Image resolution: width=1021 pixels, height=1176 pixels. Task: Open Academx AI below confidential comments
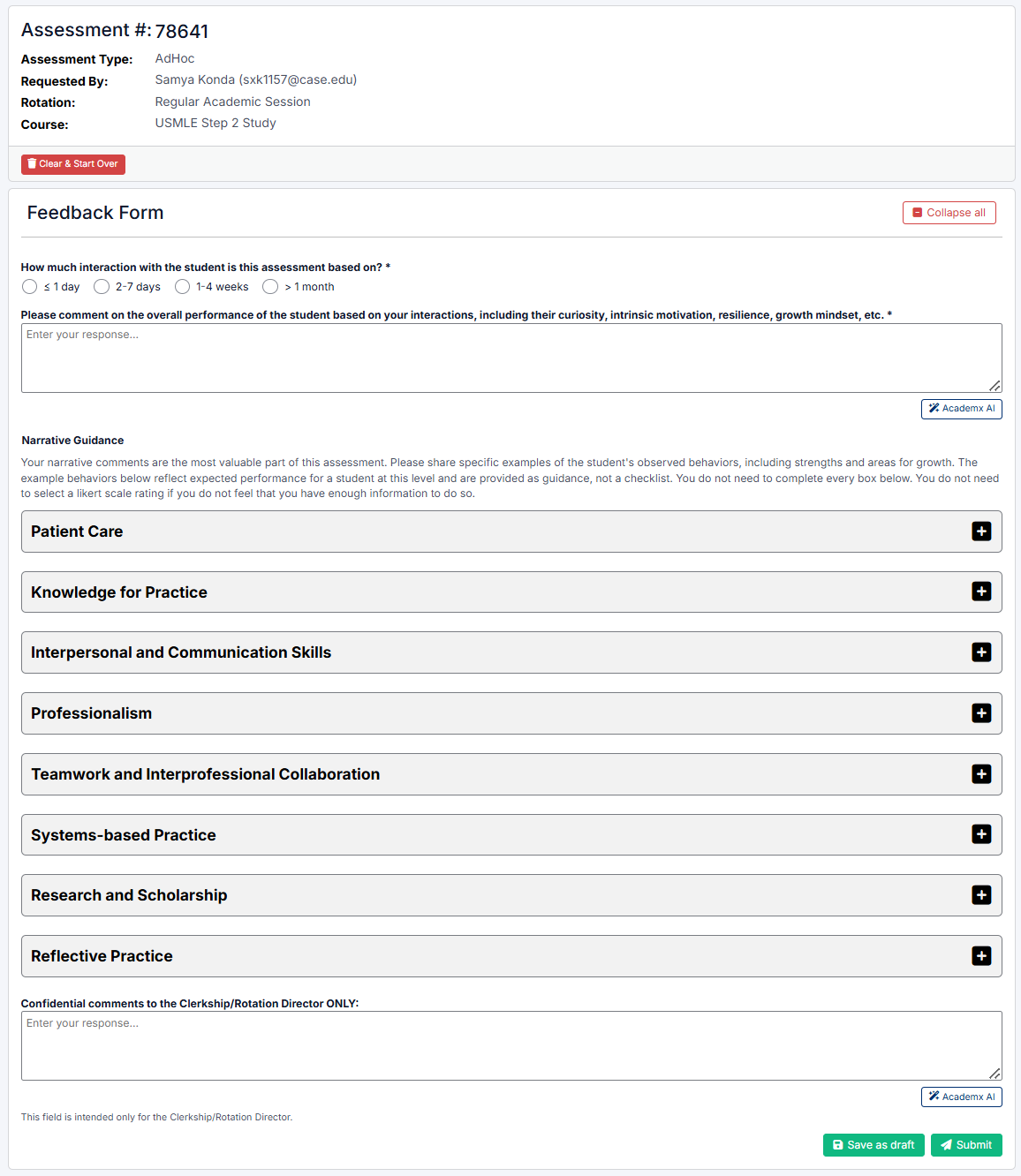961,1097
